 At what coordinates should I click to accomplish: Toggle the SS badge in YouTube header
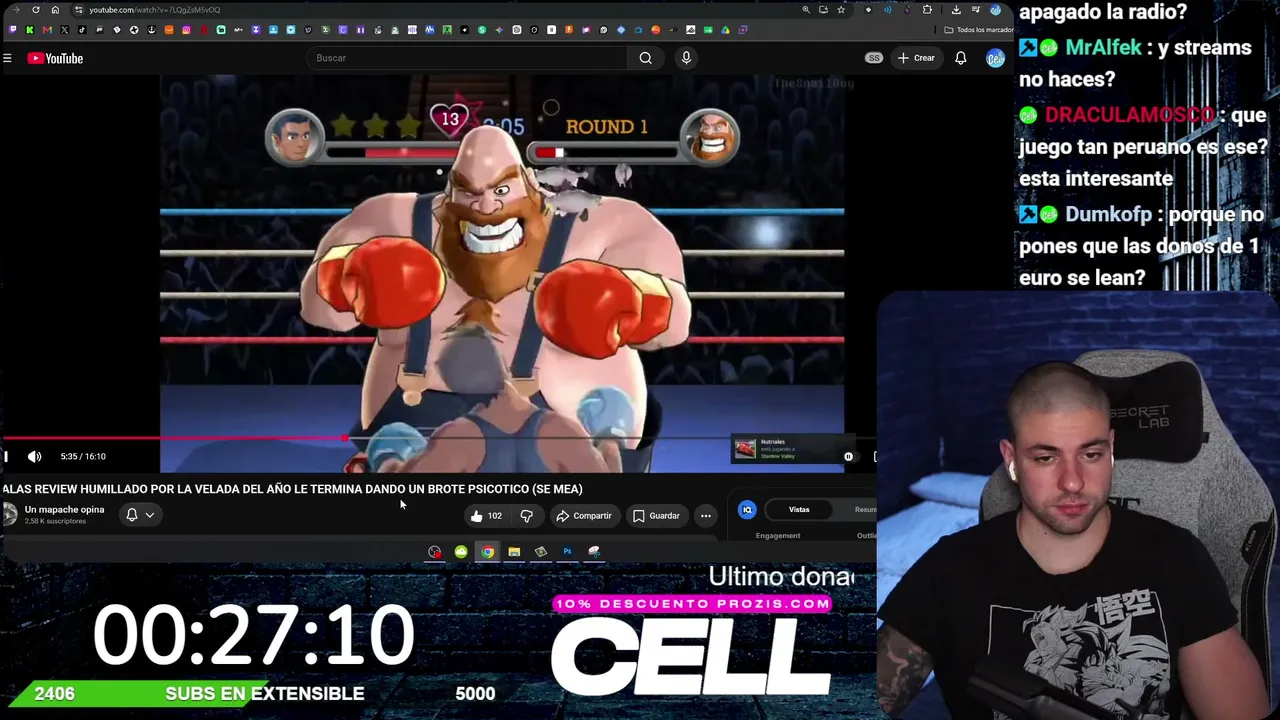[874, 58]
